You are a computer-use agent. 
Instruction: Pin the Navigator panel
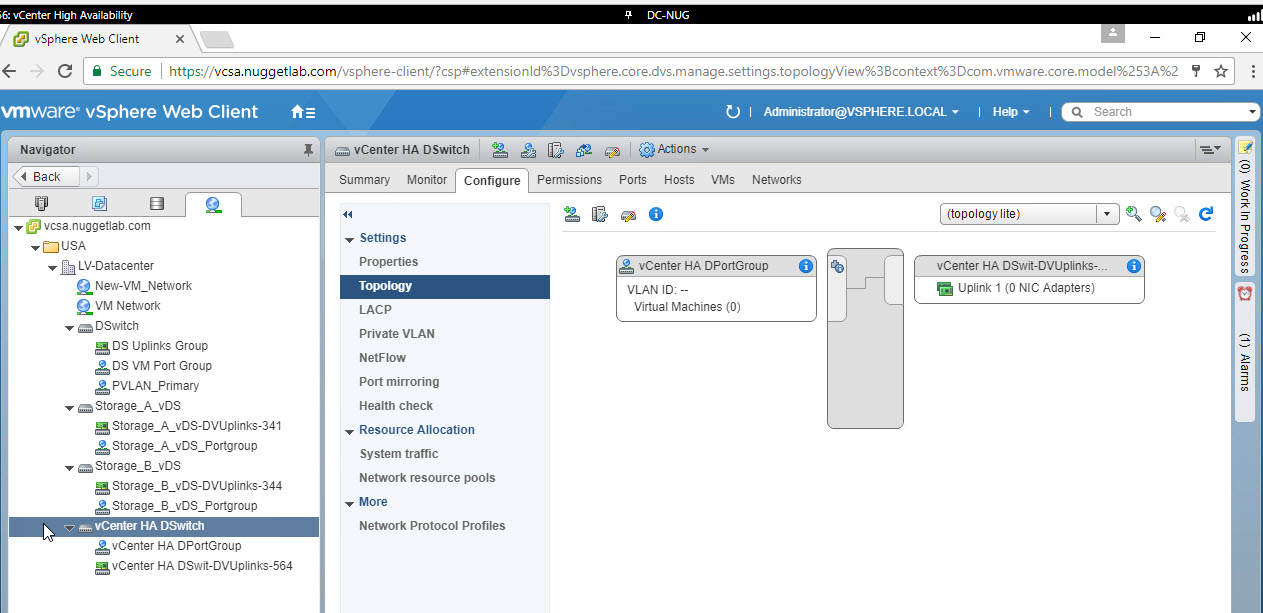coord(308,150)
